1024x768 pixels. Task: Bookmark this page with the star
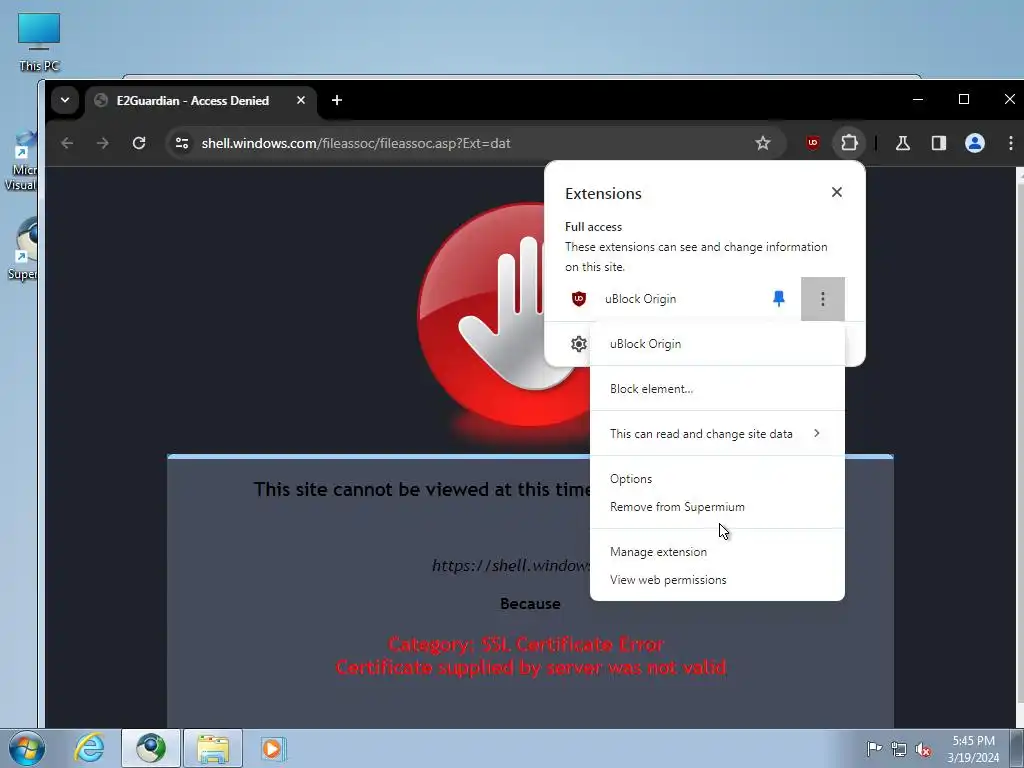coord(763,143)
